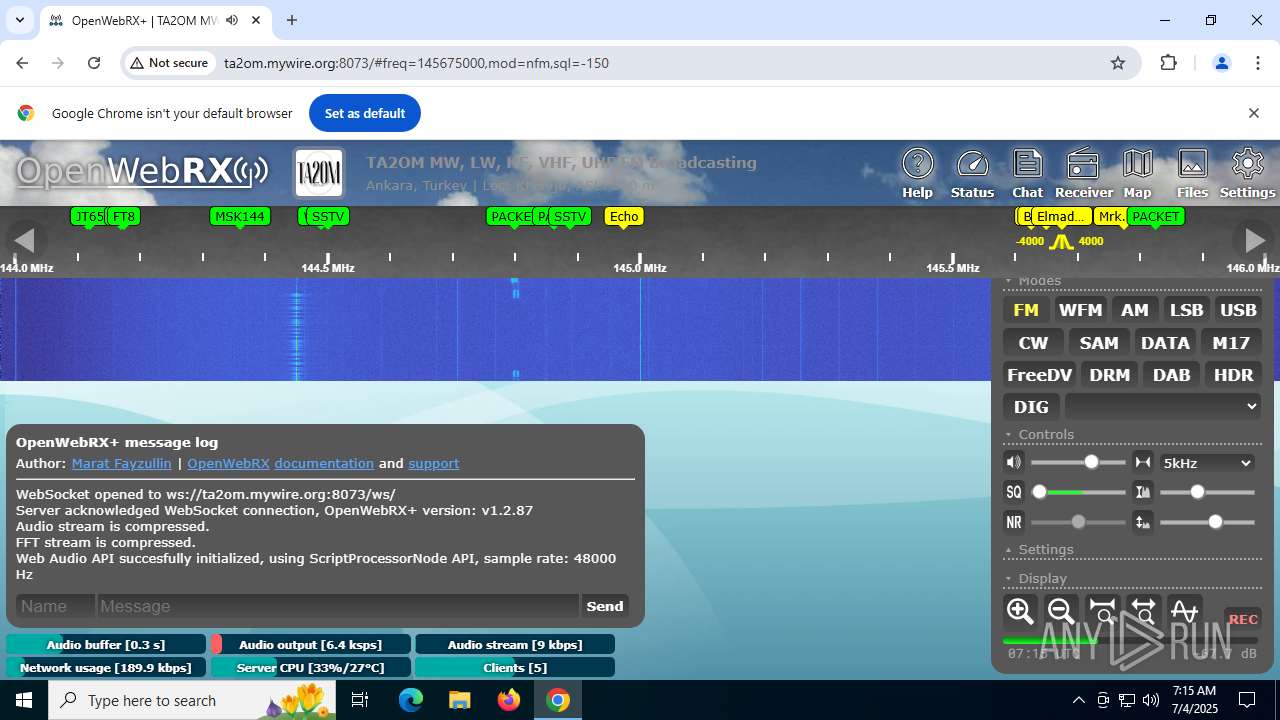Open the Settings gear
The image size is (1280, 720).
click(x=1247, y=174)
